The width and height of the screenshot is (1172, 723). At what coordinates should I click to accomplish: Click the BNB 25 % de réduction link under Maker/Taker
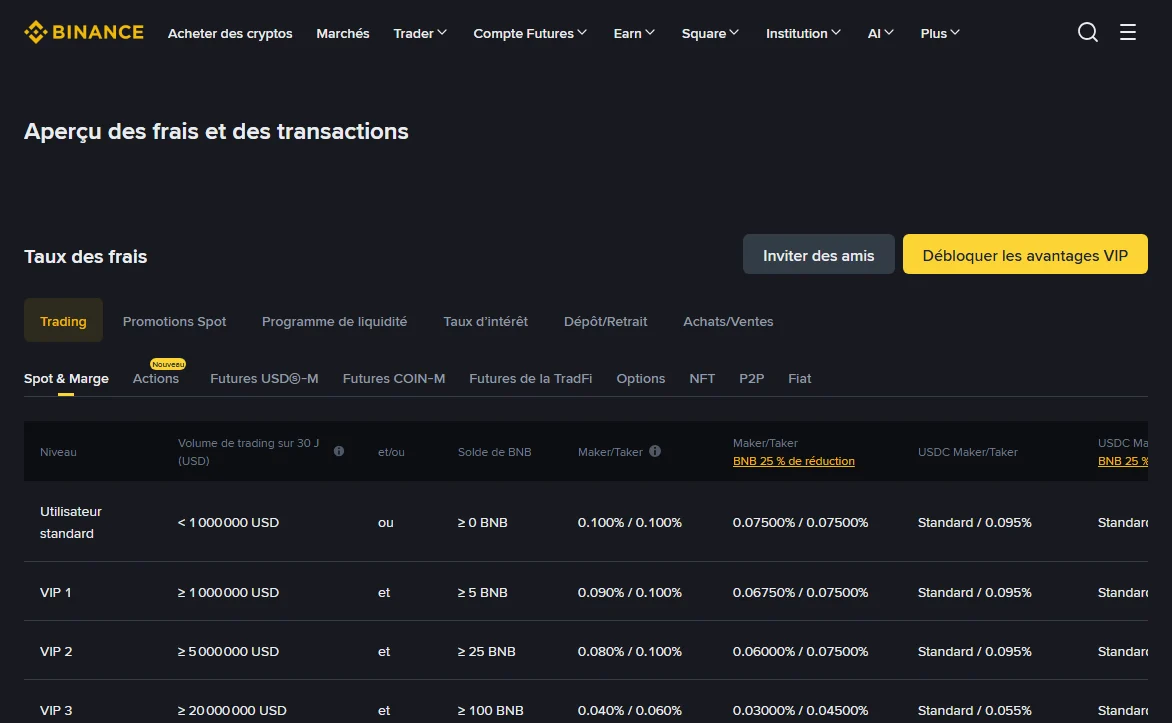point(793,461)
